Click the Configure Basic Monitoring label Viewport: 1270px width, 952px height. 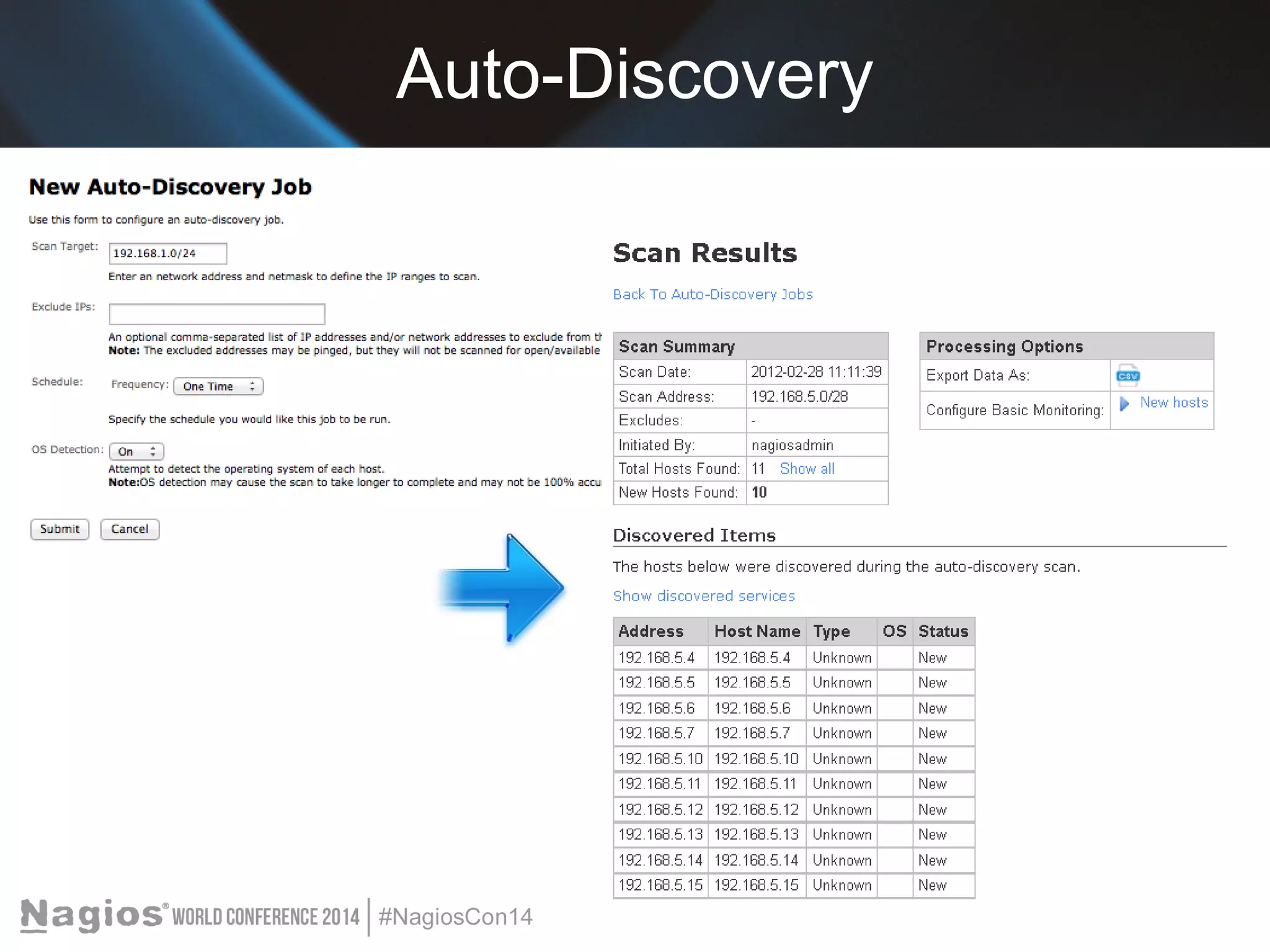tap(1015, 410)
